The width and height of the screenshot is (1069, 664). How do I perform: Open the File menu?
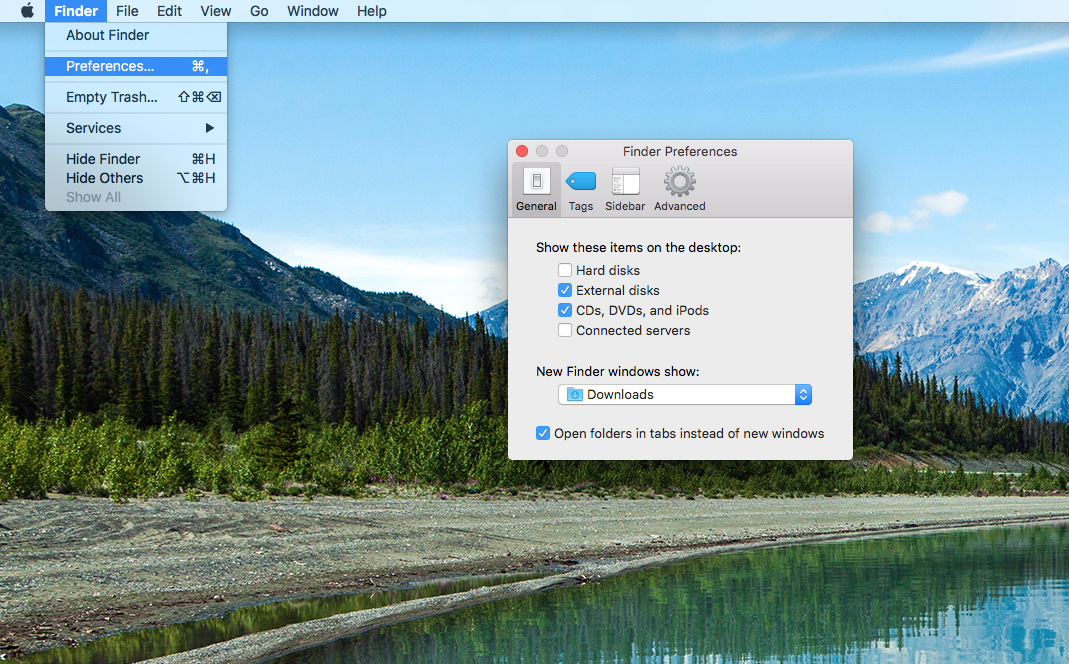coord(127,11)
